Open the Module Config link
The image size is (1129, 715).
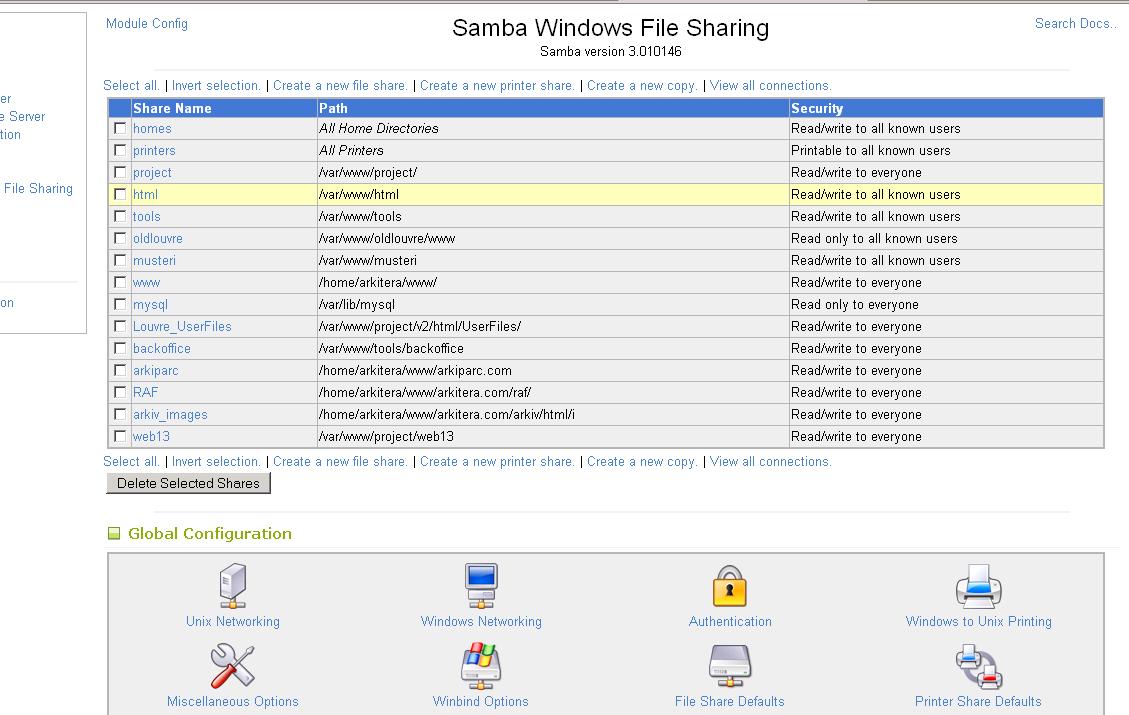[147, 24]
